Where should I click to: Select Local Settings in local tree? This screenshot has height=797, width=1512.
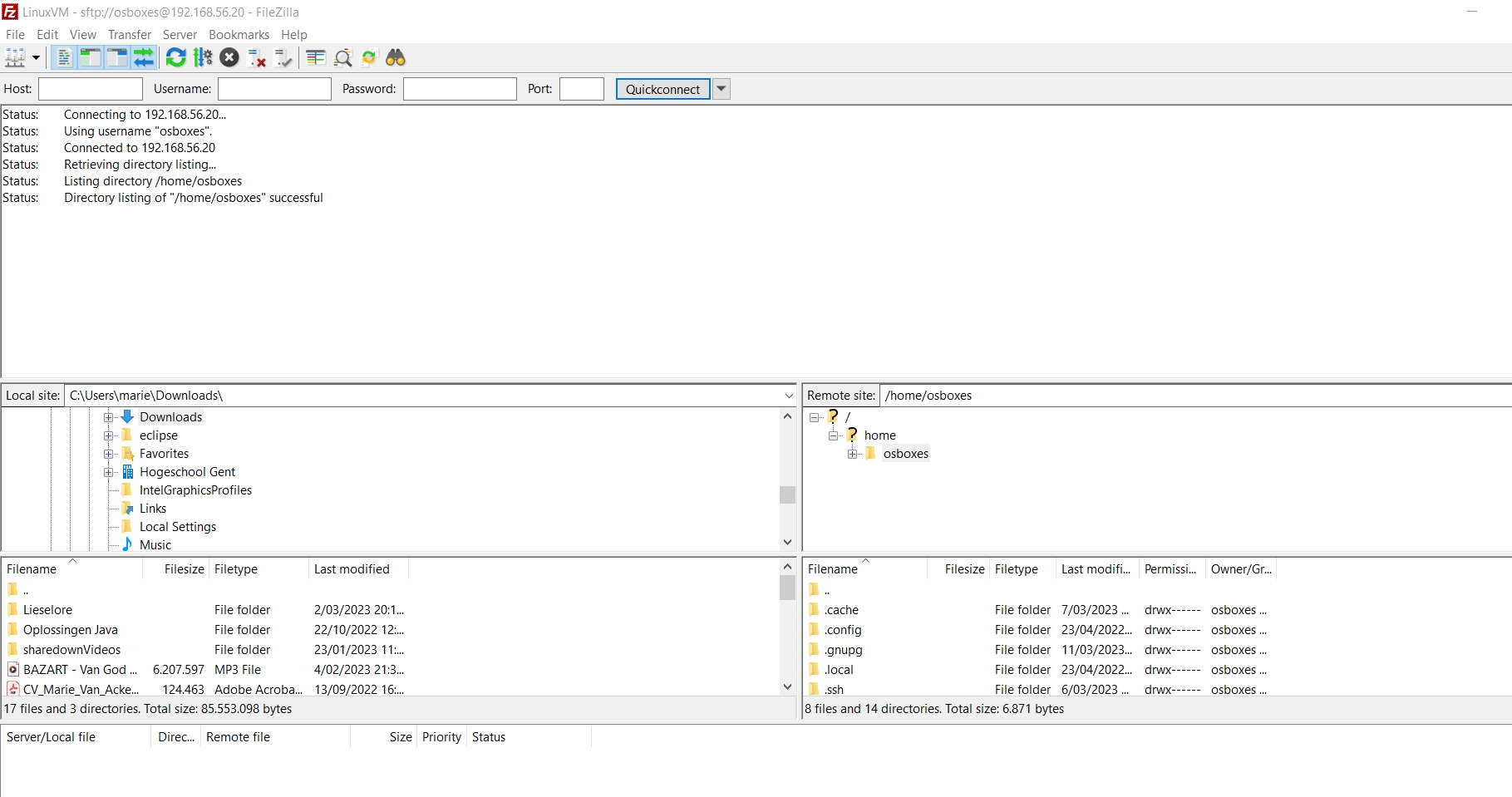coord(178,527)
